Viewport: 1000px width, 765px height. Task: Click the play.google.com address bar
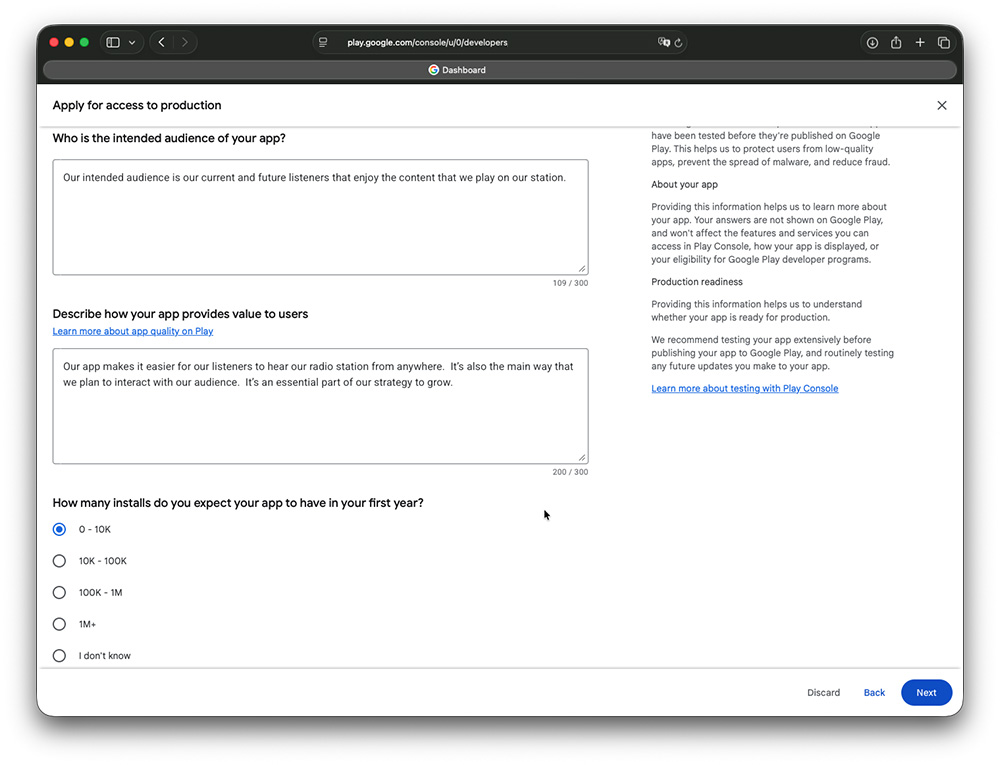(x=499, y=42)
